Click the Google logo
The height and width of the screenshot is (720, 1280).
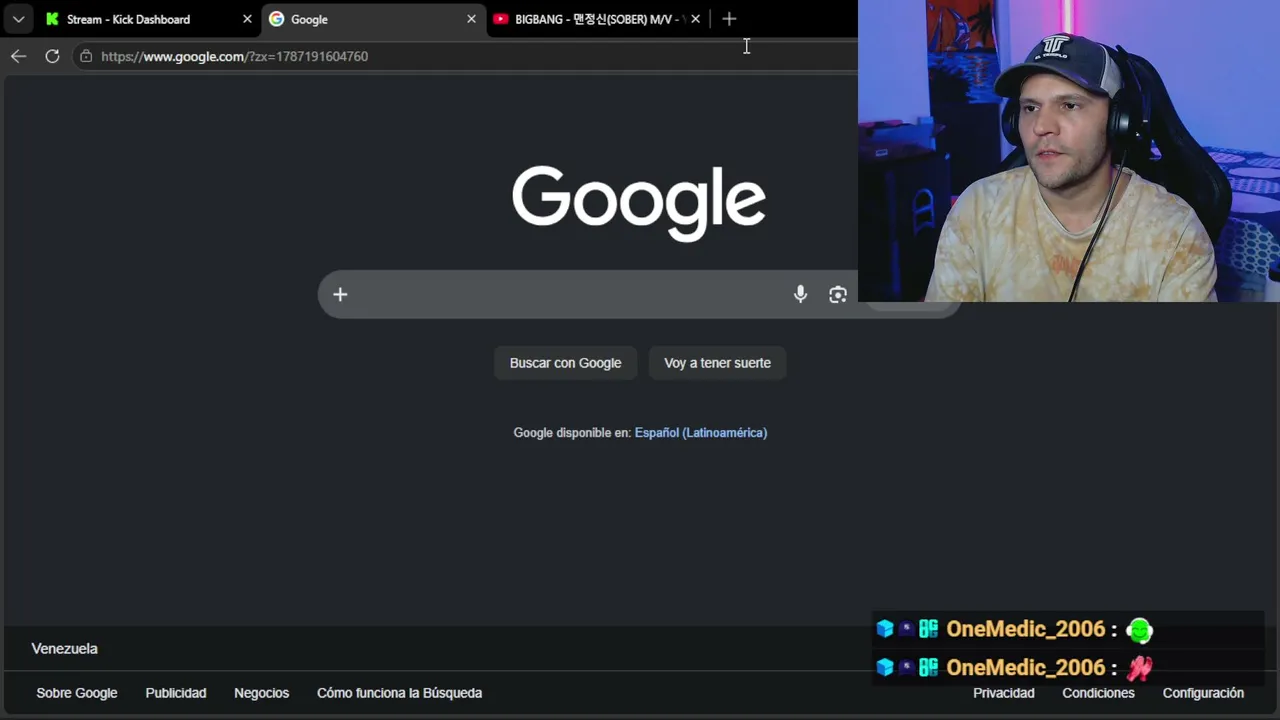coord(639,203)
